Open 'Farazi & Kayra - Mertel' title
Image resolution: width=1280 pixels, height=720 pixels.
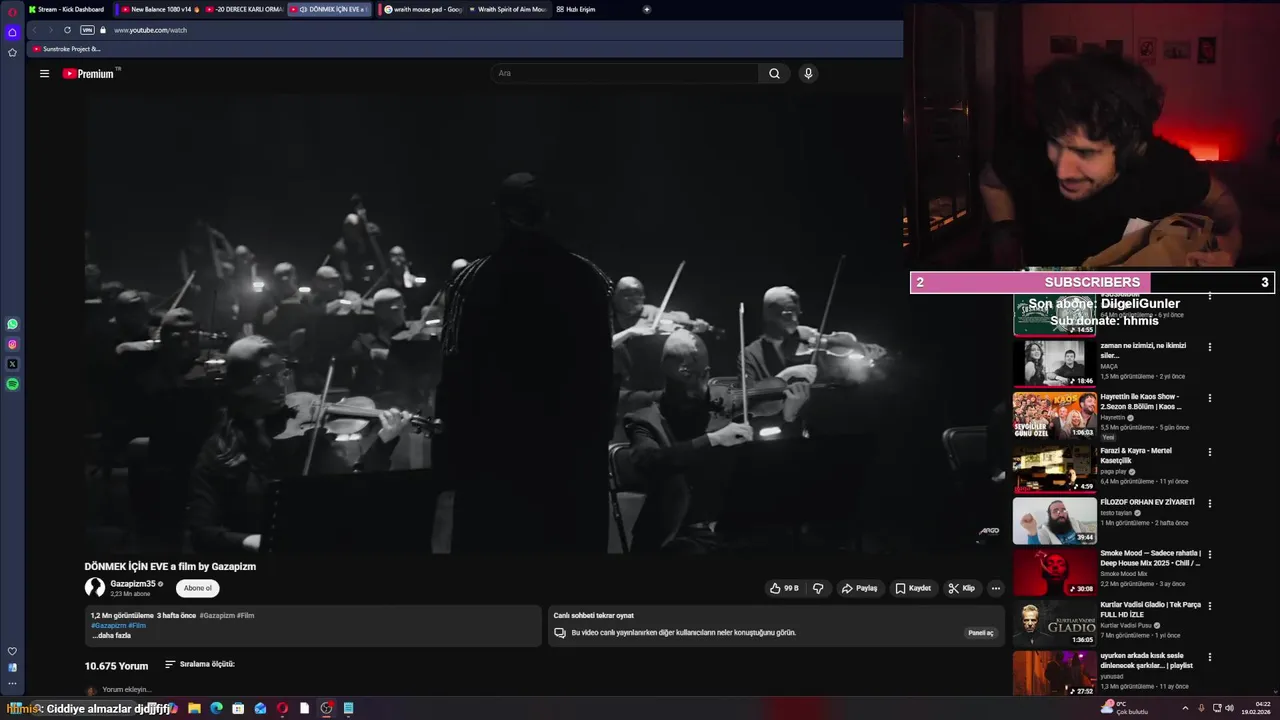(x=1136, y=455)
